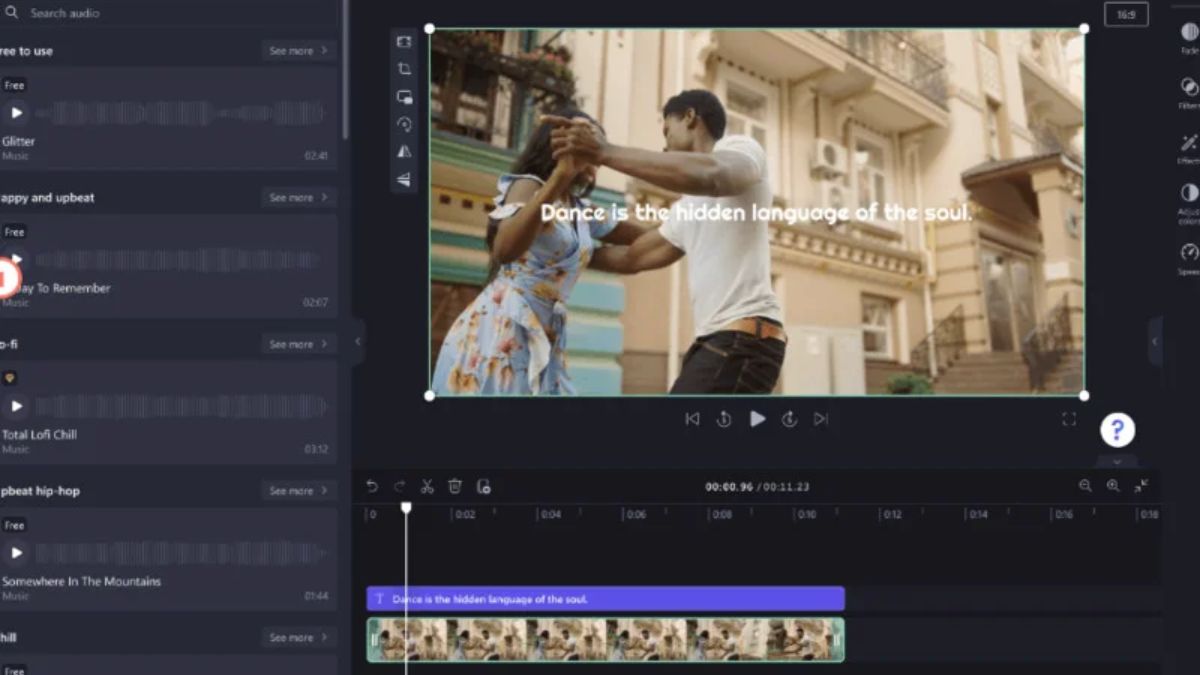Expand 'See more' for Lo-fi music
Image resolution: width=1200 pixels, height=675 pixels.
[298, 343]
